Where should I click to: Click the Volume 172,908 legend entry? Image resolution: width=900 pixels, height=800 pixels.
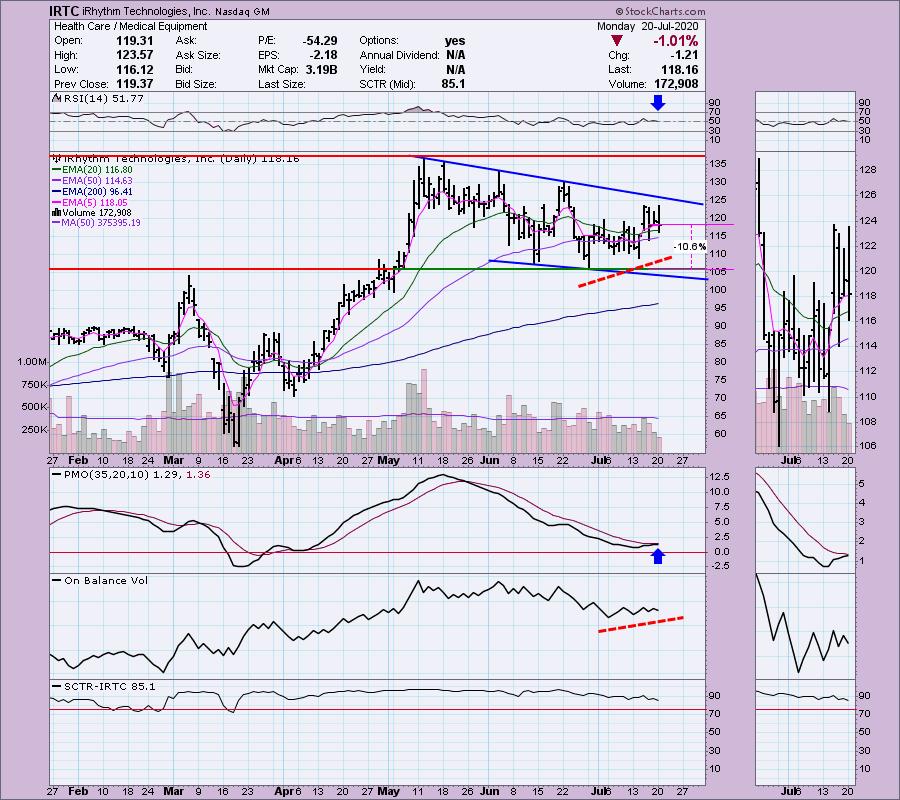click(92, 212)
